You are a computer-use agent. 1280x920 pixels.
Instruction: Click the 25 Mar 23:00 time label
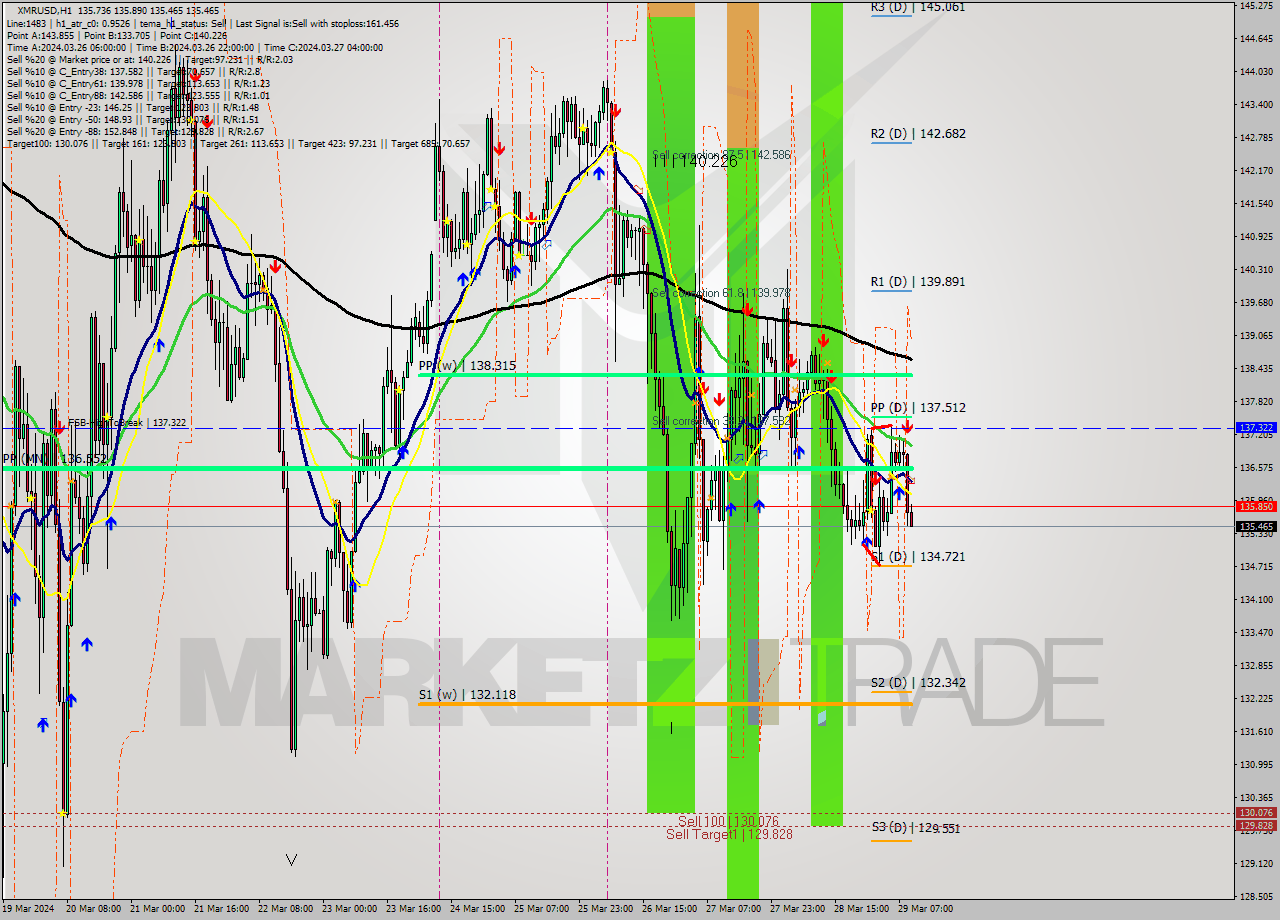point(606,909)
